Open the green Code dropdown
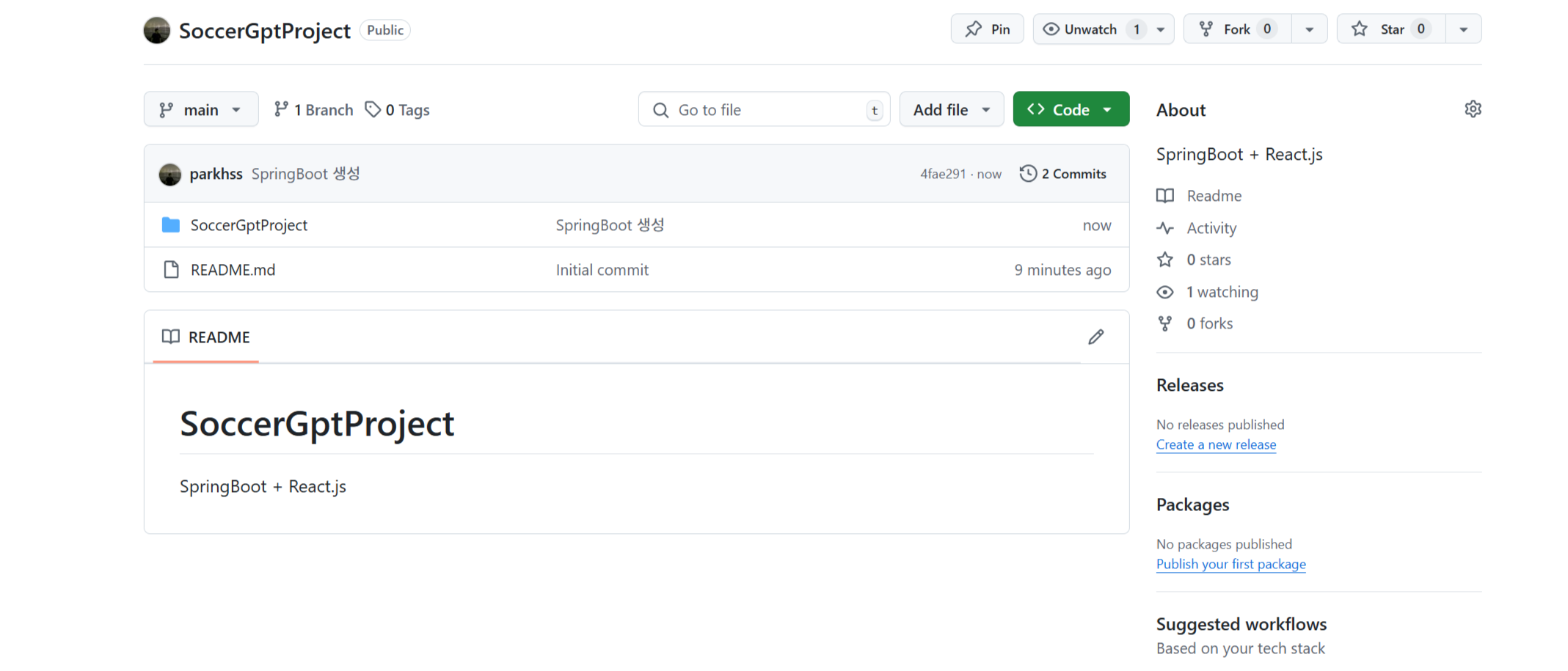Screen dimensions: 1568x671 [1071, 109]
